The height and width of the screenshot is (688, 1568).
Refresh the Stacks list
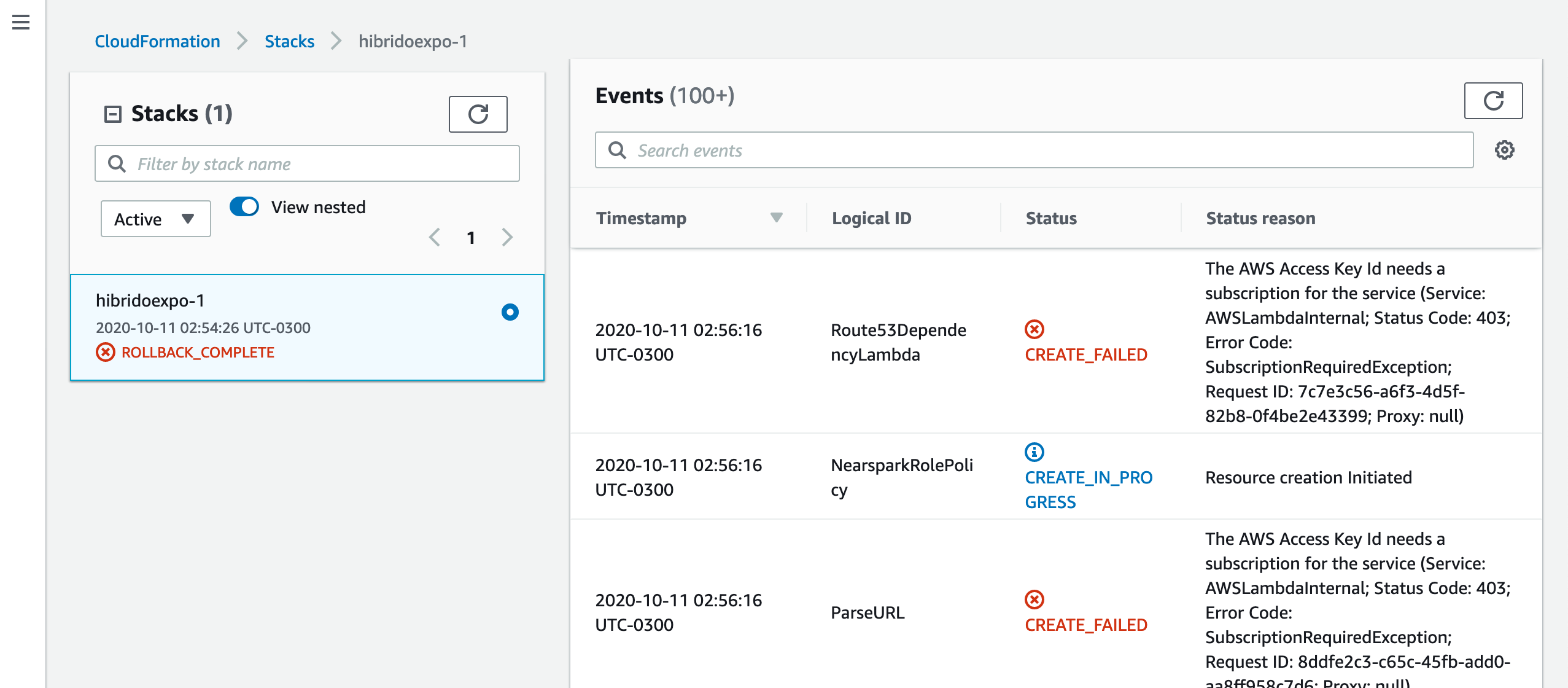click(478, 114)
